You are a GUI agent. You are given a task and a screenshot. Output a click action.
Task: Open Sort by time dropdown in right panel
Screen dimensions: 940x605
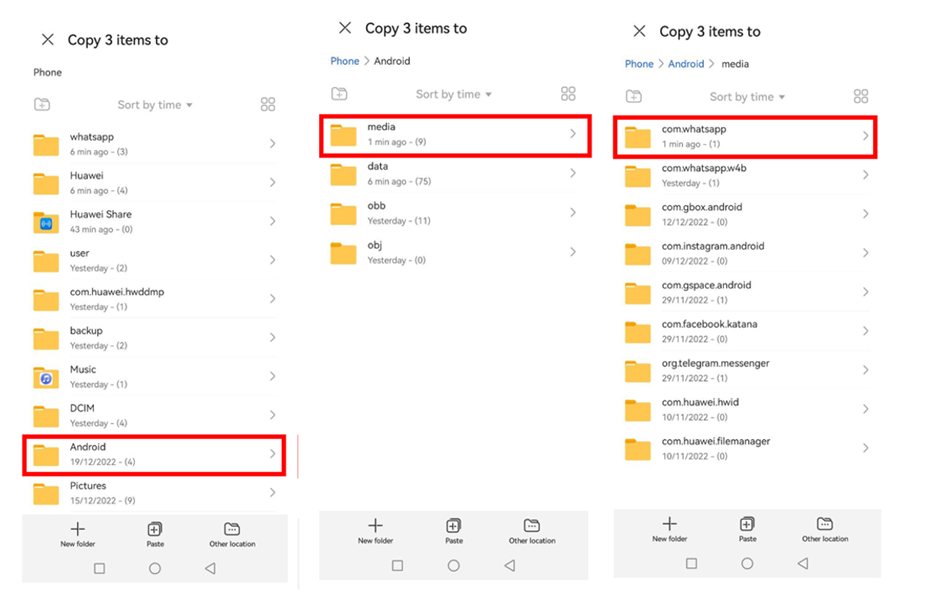tap(747, 97)
